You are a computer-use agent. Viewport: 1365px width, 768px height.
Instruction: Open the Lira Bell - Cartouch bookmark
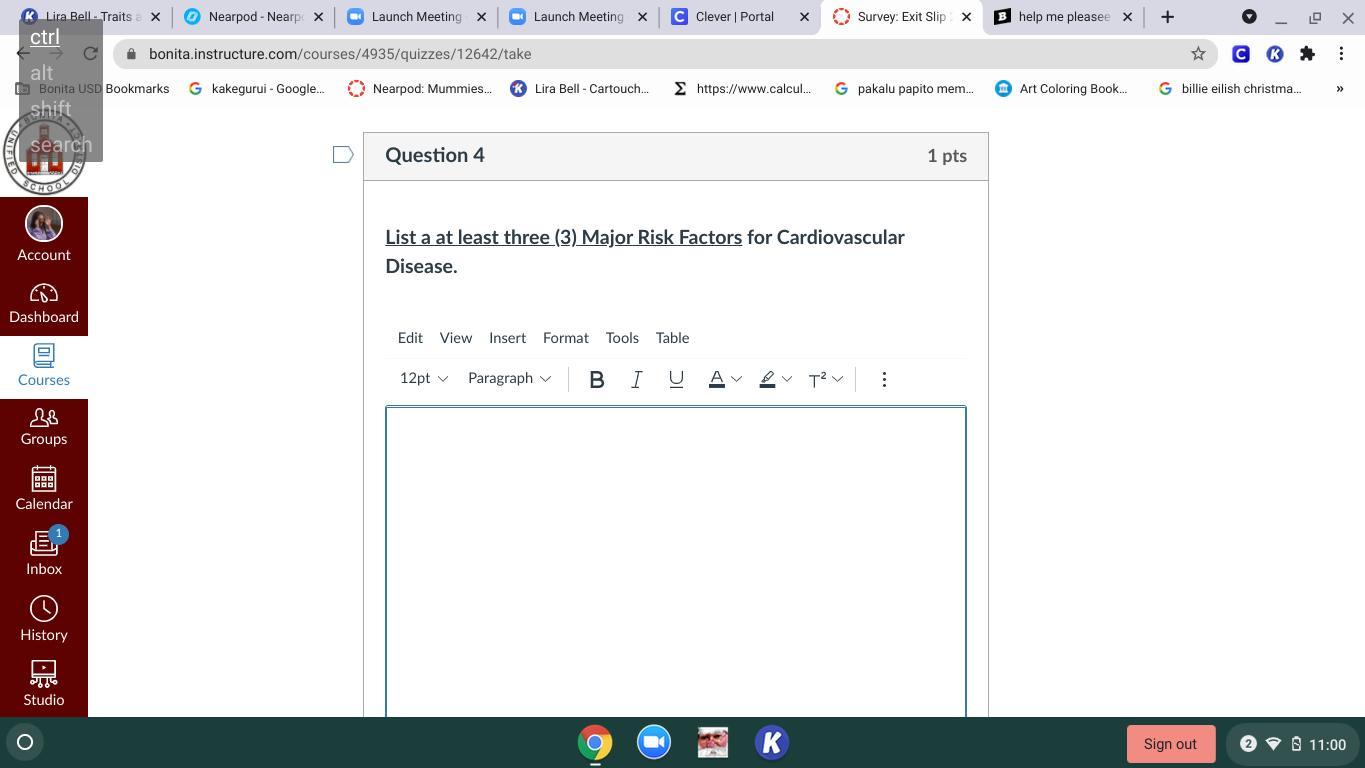tap(580, 89)
